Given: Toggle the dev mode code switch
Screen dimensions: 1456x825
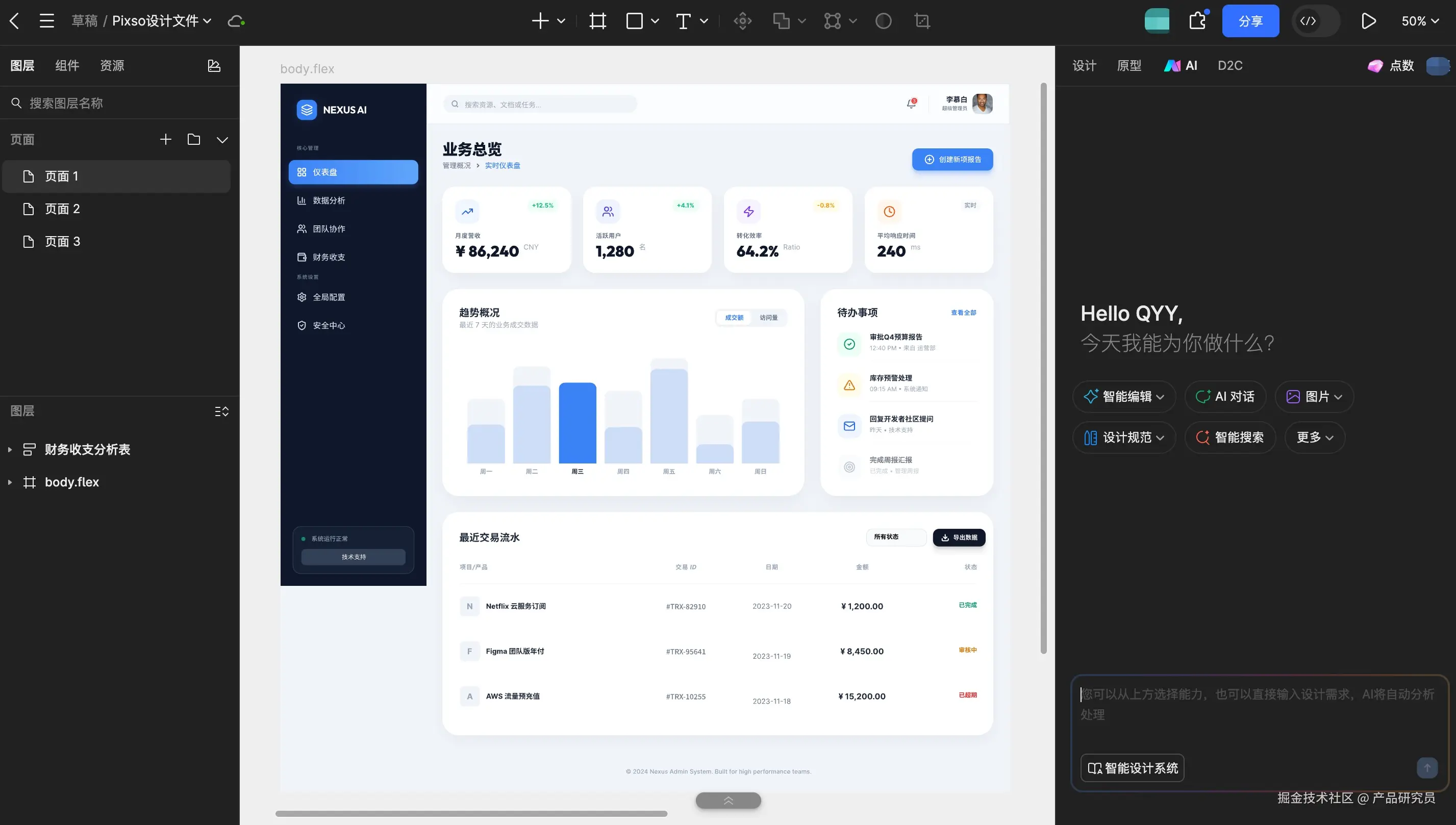Looking at the screenshot, I should [1315, 21].
